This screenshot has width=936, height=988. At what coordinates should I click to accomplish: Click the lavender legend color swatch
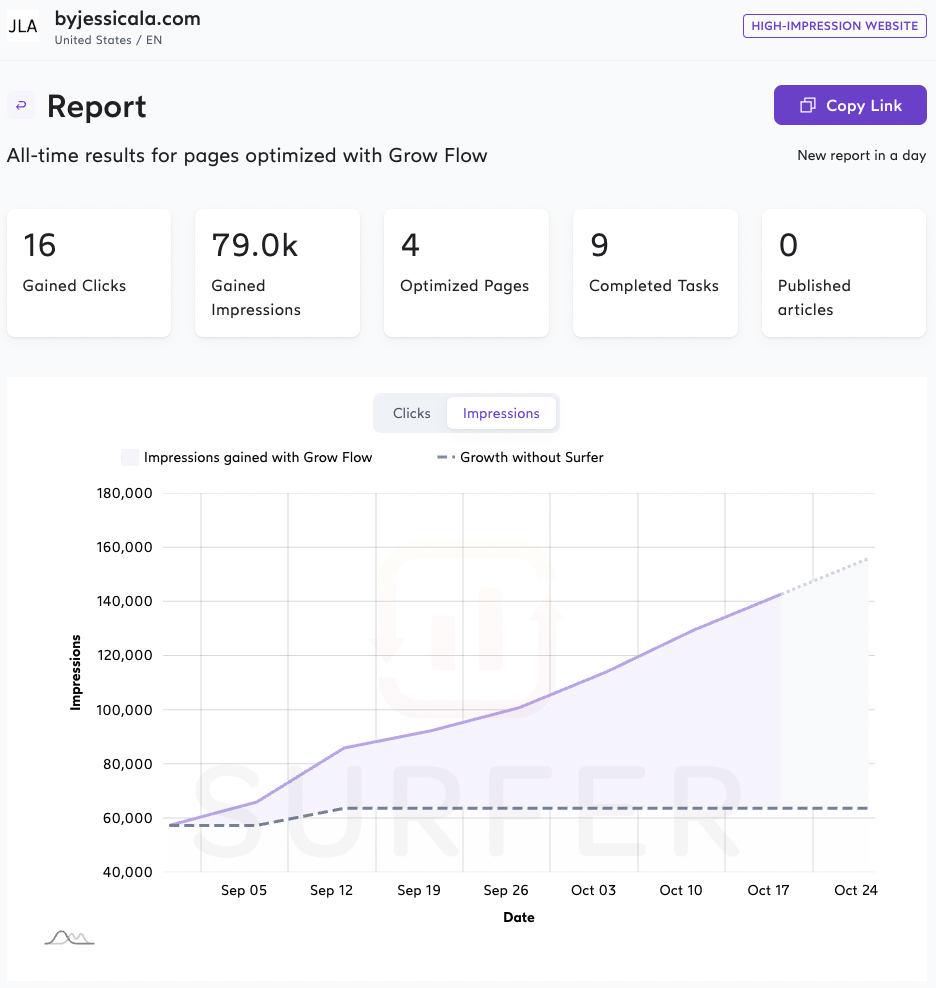130,457
